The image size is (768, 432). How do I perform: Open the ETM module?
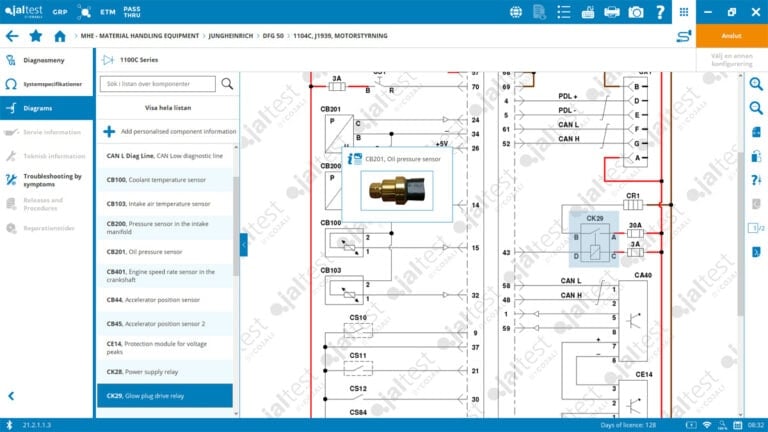(108, 12)
